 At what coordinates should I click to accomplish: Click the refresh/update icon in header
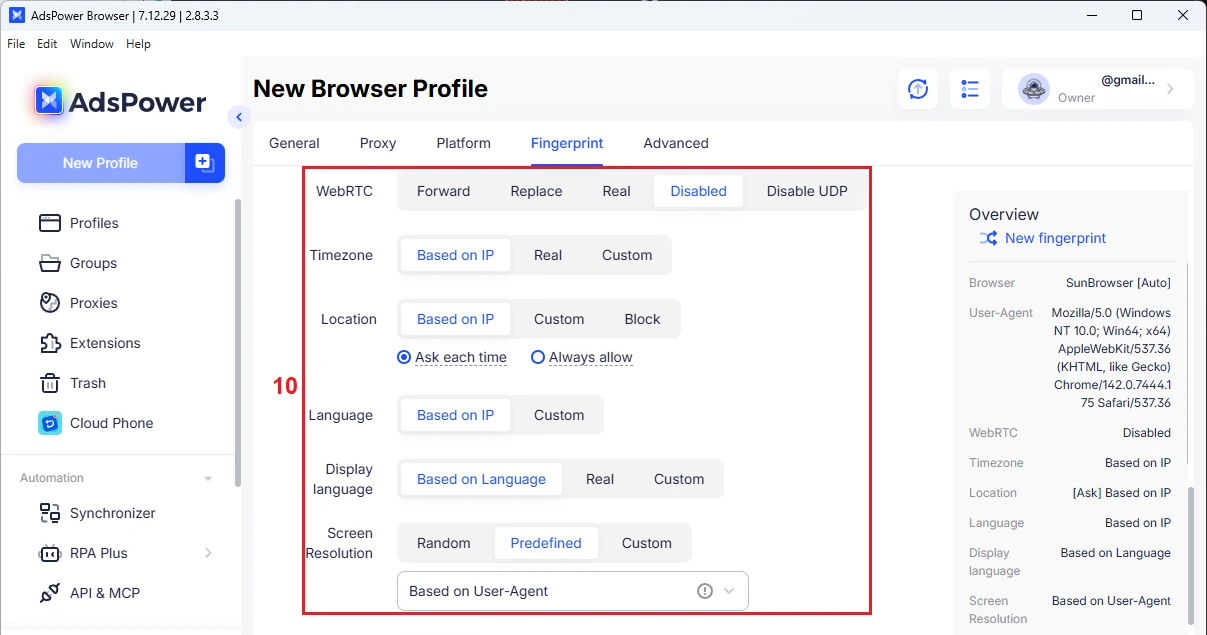(917, 89)
